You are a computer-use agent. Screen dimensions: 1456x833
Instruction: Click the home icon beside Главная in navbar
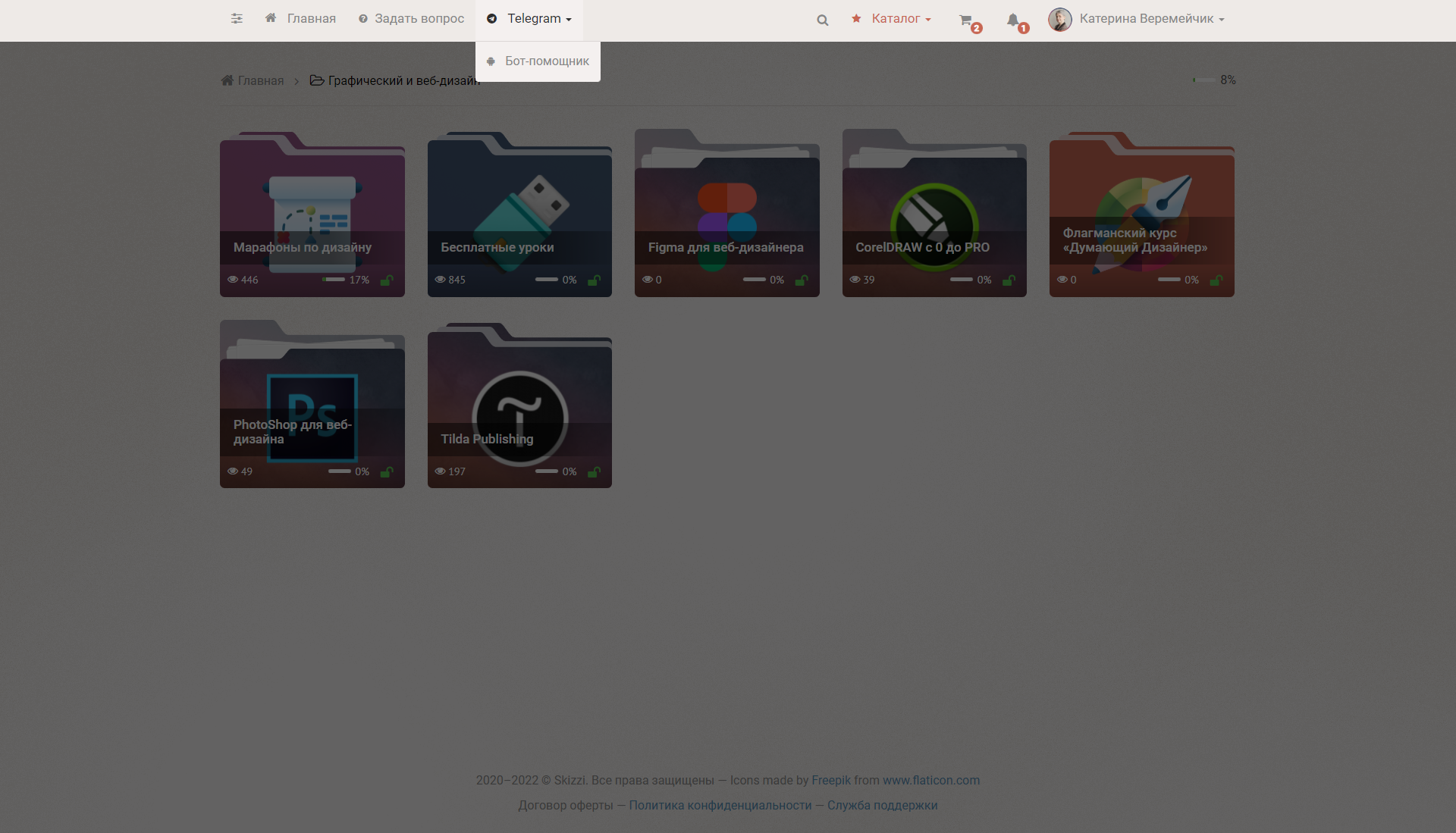271,18
